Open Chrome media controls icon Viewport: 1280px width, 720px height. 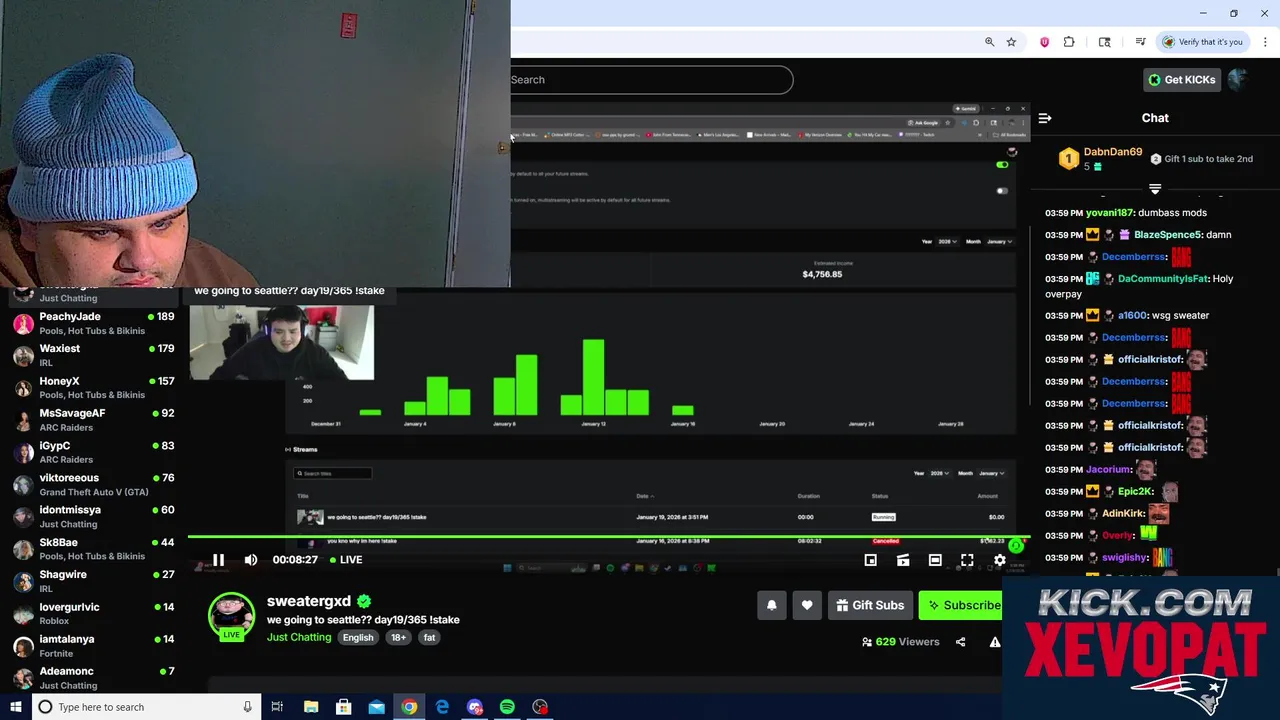click(1140, 42)
